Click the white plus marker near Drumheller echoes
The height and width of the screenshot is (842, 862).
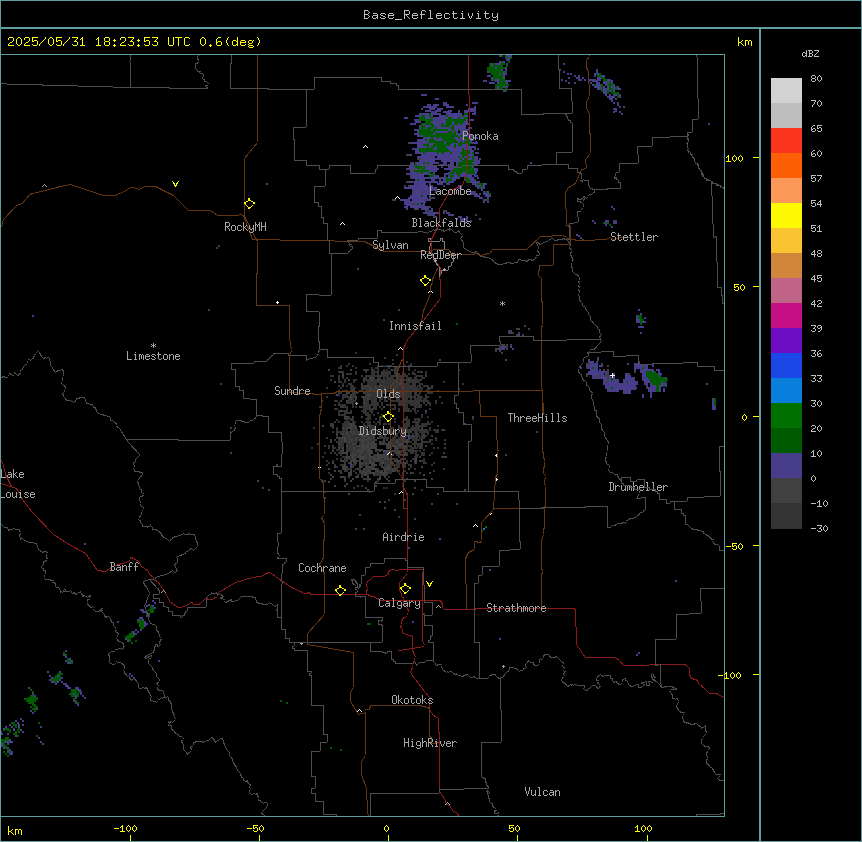pos(612,375)
